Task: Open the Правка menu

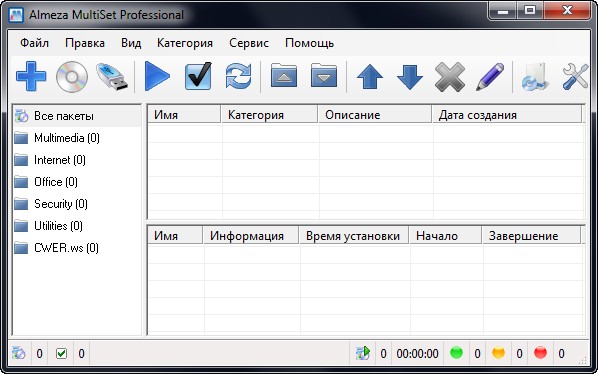Action: [85, 43]
